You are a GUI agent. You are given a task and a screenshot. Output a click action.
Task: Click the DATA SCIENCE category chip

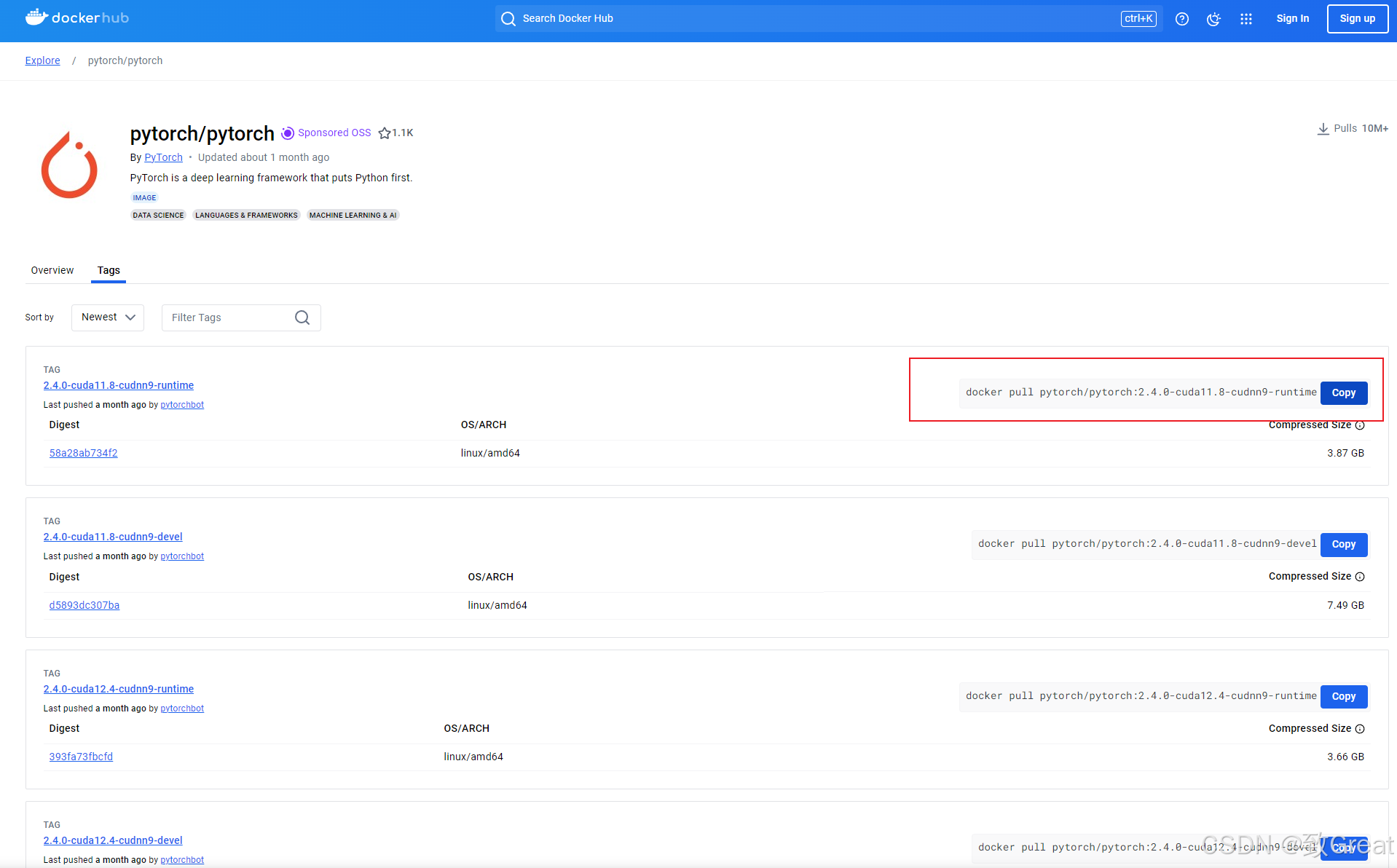[x=158, y=216]
